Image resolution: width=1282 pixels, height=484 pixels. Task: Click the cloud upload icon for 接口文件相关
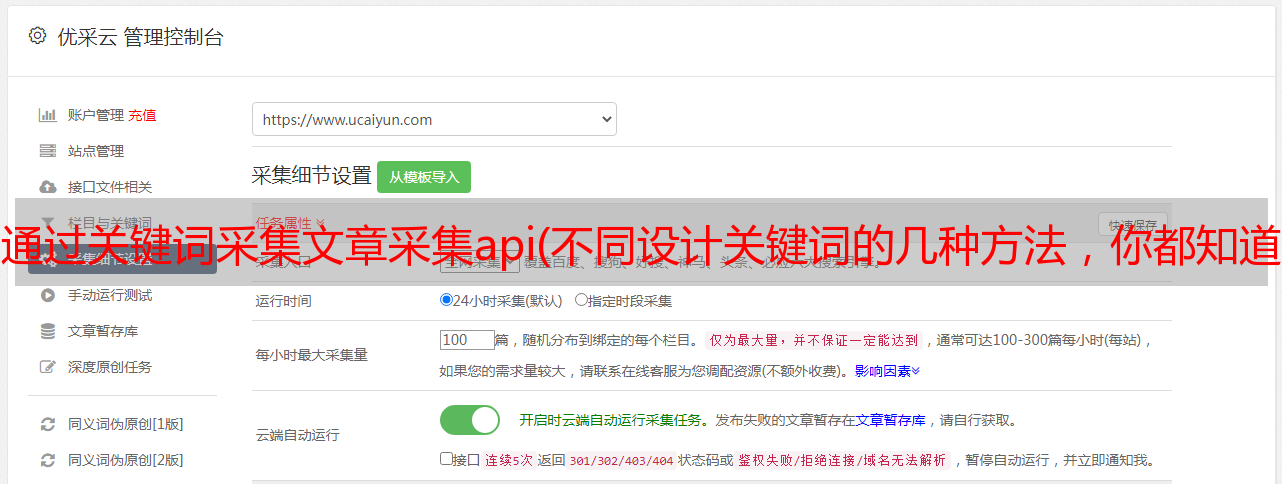click(x=47, y=187)
